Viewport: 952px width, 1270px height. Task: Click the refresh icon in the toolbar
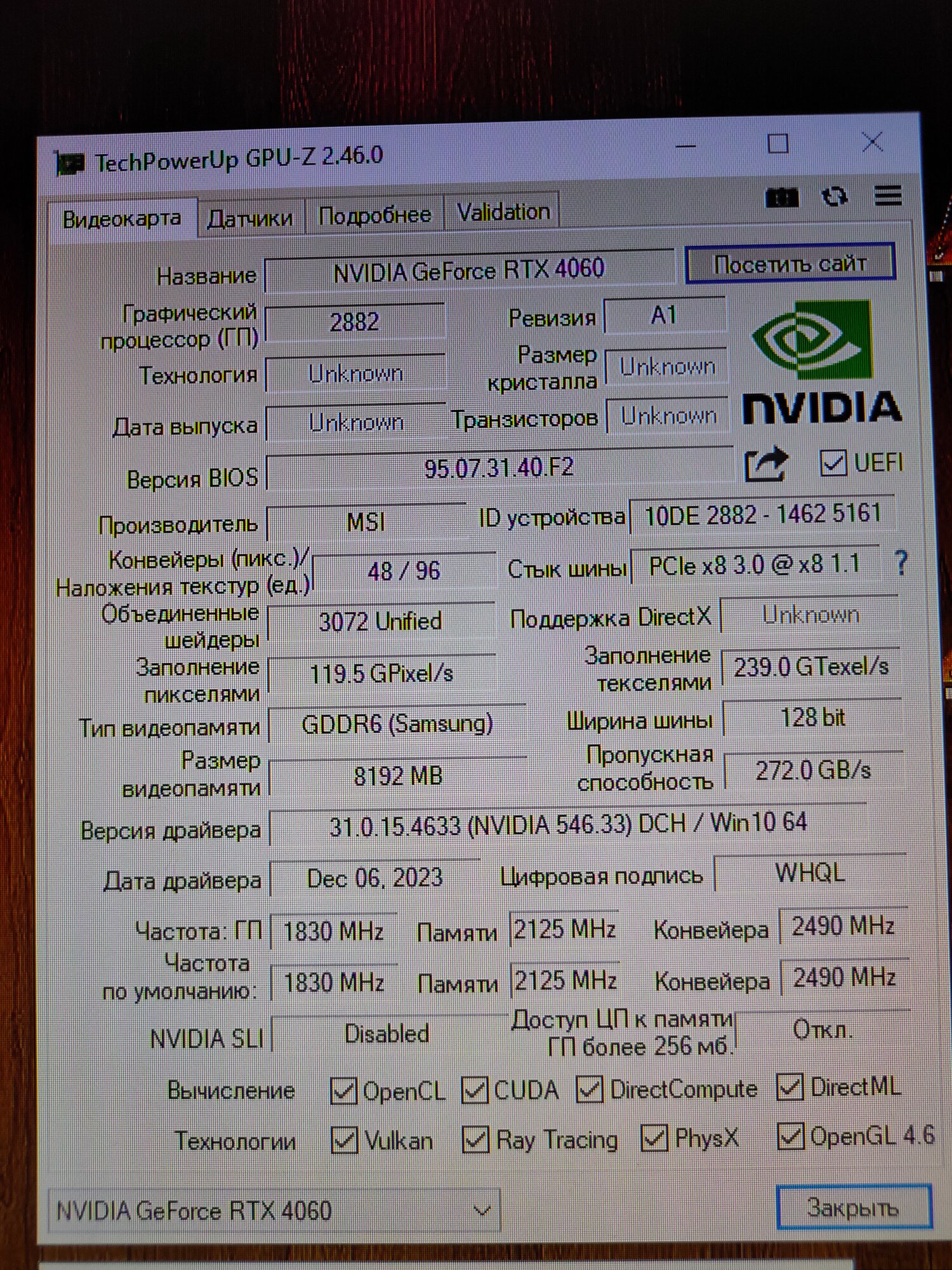point(835,197)
